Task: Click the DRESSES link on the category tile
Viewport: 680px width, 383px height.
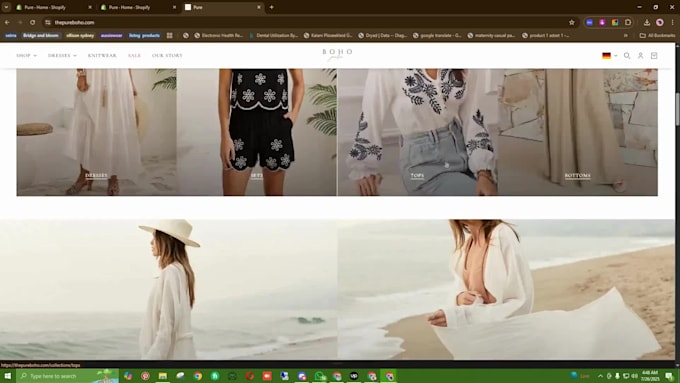Action: [x=96, y=176]
